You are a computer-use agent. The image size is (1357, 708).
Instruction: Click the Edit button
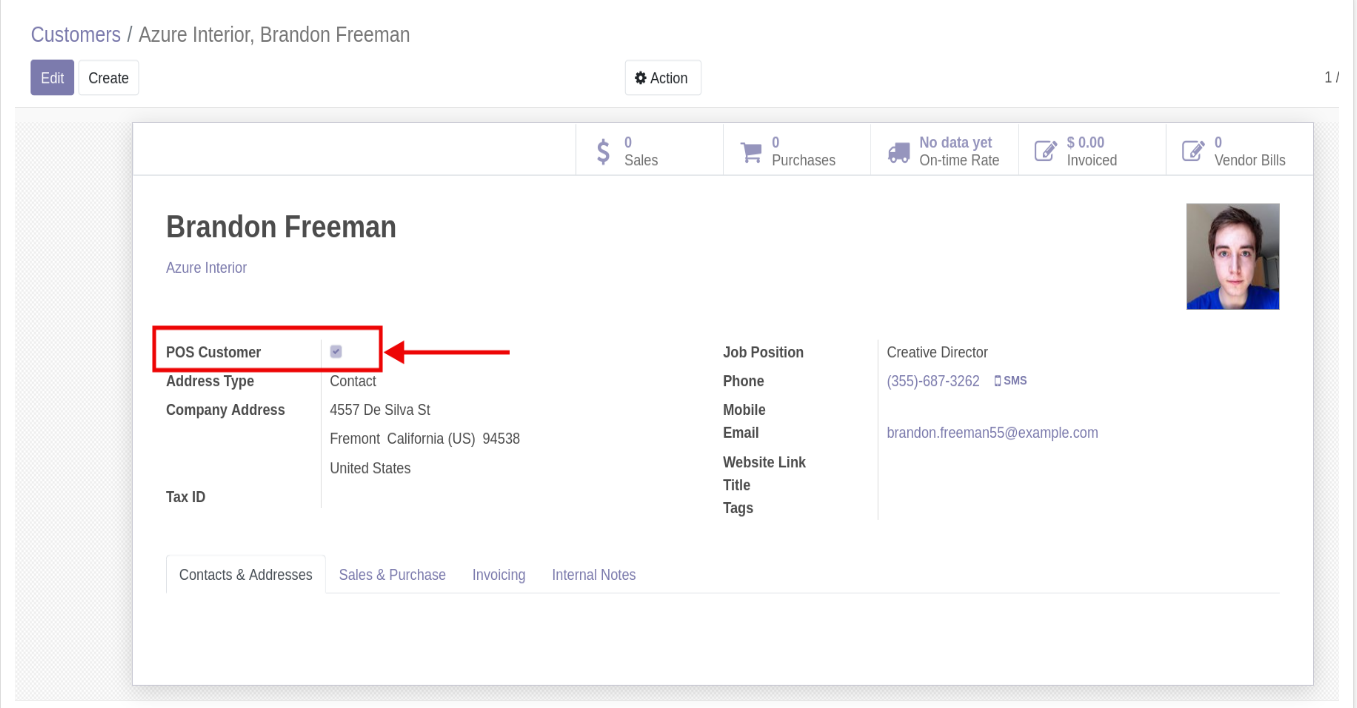[52, 78]
